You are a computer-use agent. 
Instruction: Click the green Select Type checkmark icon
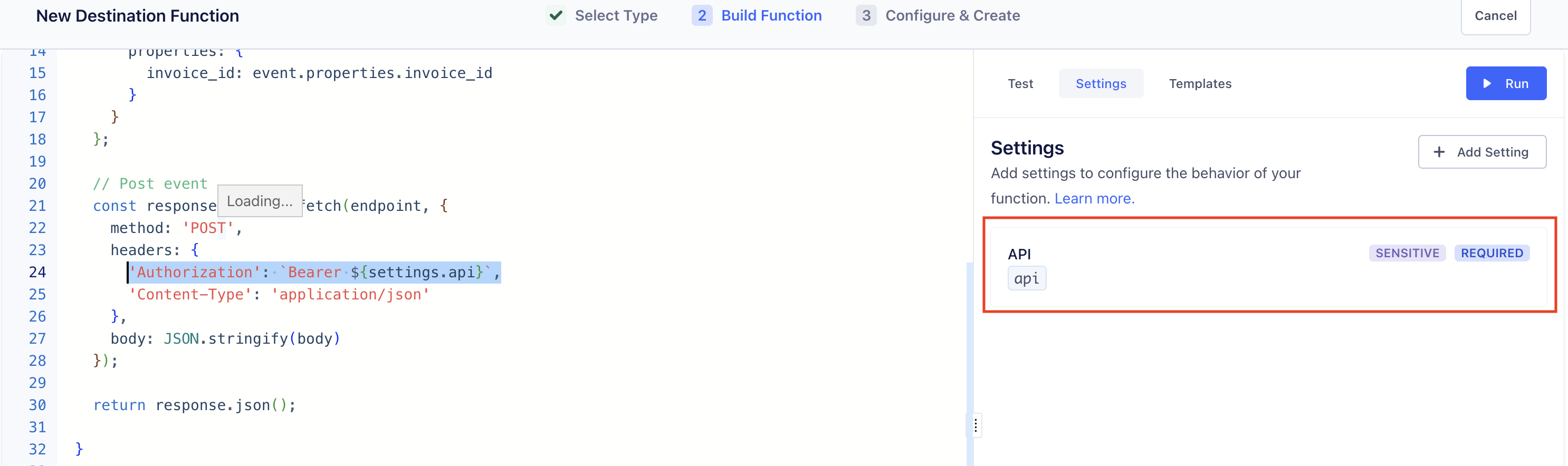pyautogui.click(x=556, y=15)
